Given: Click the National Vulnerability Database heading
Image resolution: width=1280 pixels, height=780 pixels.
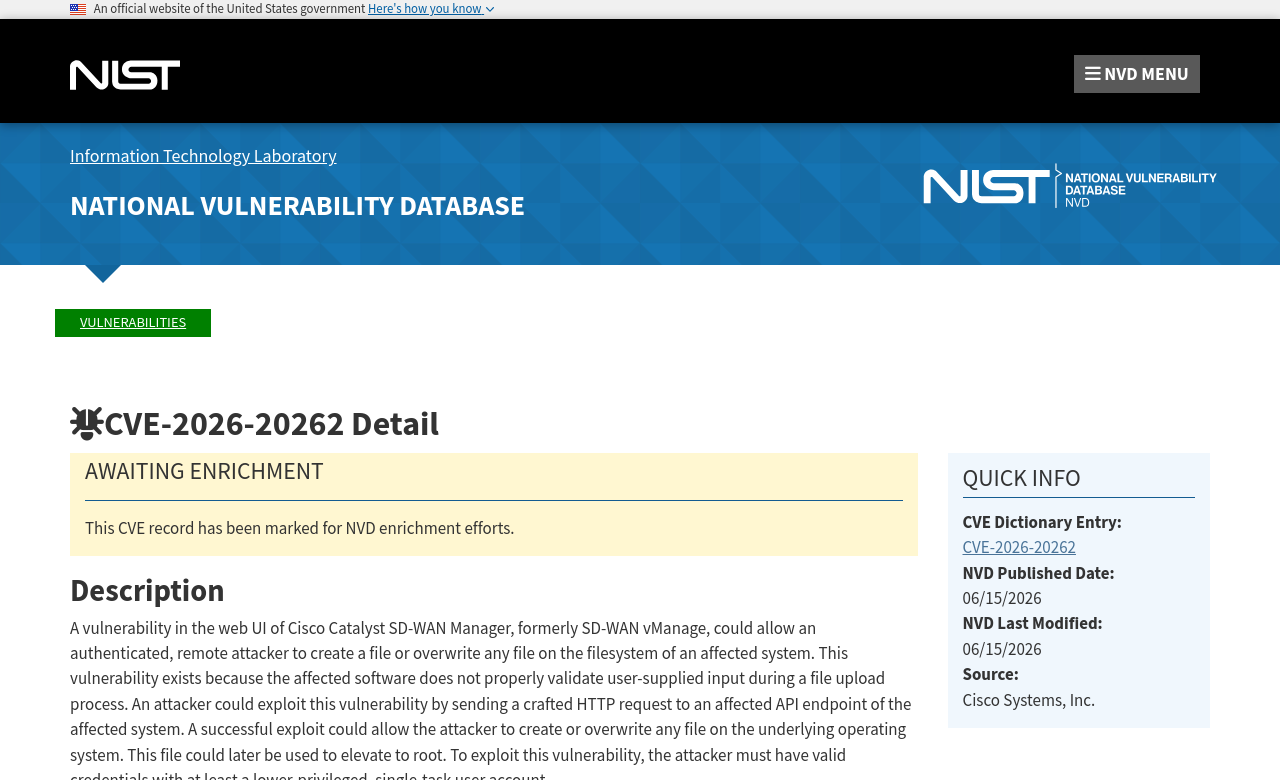Looking at the screenshot, I should (x=297, y=205).
